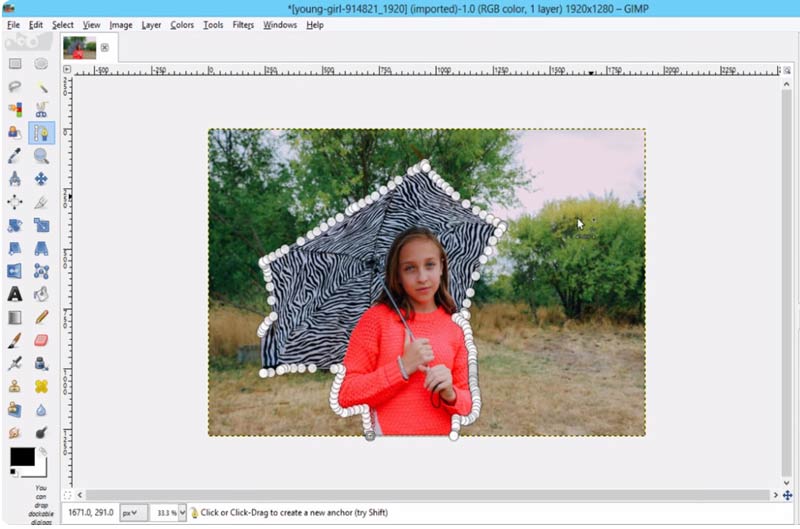Activate the Scissors Select tool
This screenshot has height=529, width=800.
tap(41, 110)
